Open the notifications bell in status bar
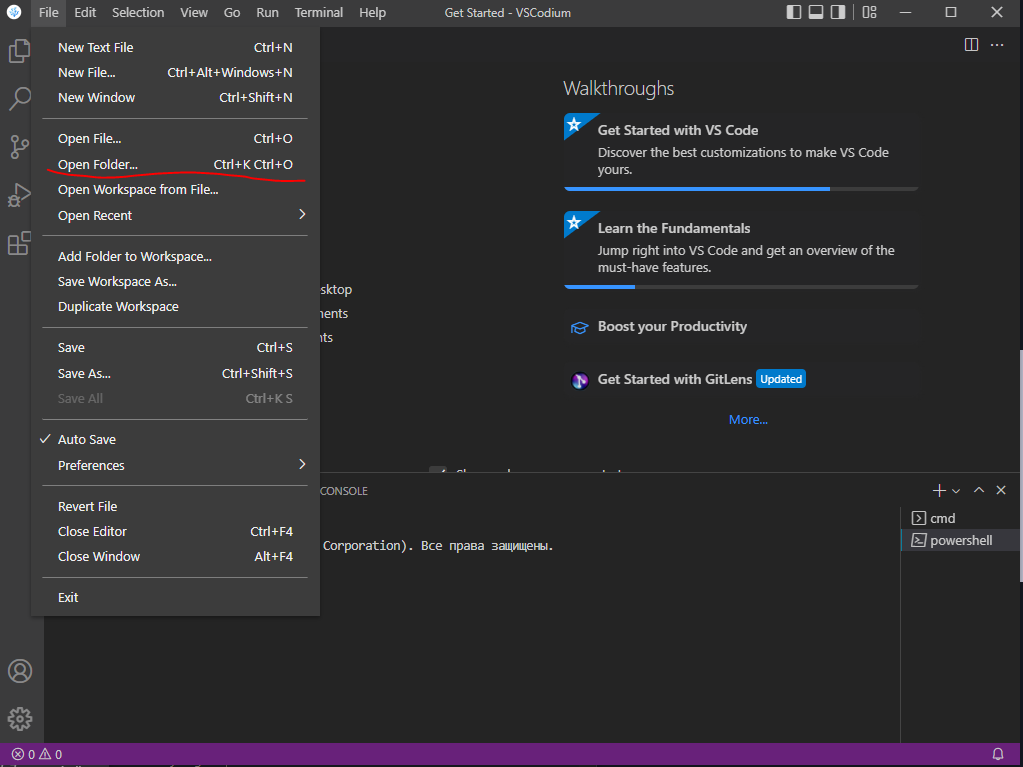The width and height of the screenshot is (1023, 767). point(998,754)
